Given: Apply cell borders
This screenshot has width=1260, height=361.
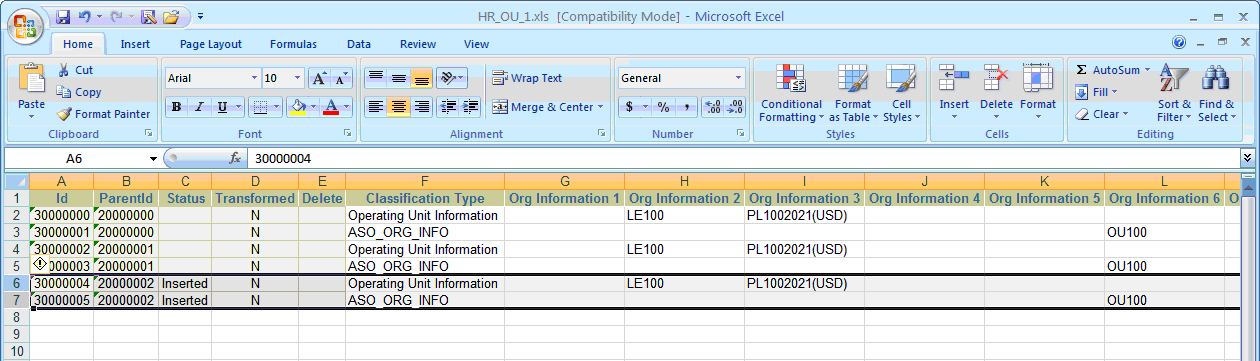Looking at the screenshot, I should 259,107.
